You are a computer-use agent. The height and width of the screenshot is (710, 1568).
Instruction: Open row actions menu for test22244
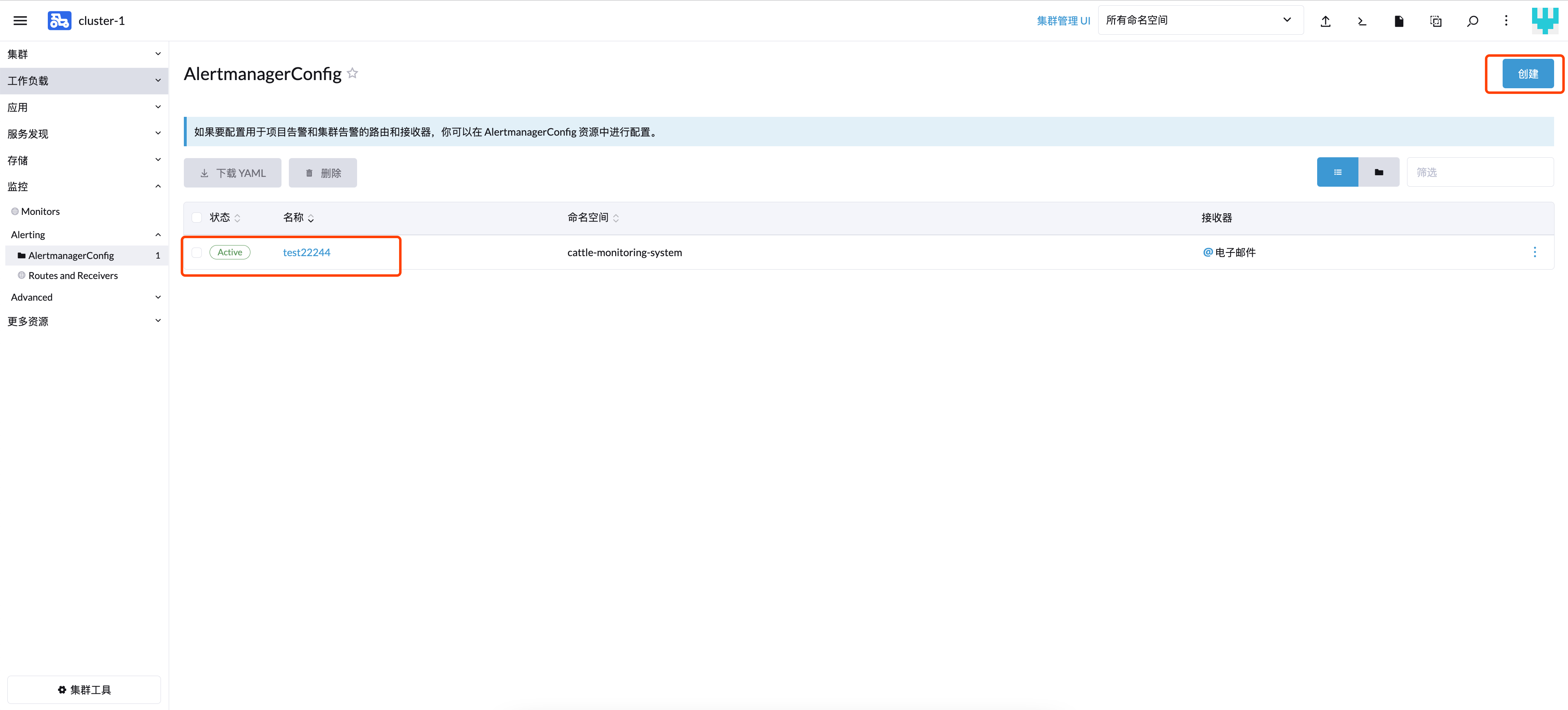1534,252
